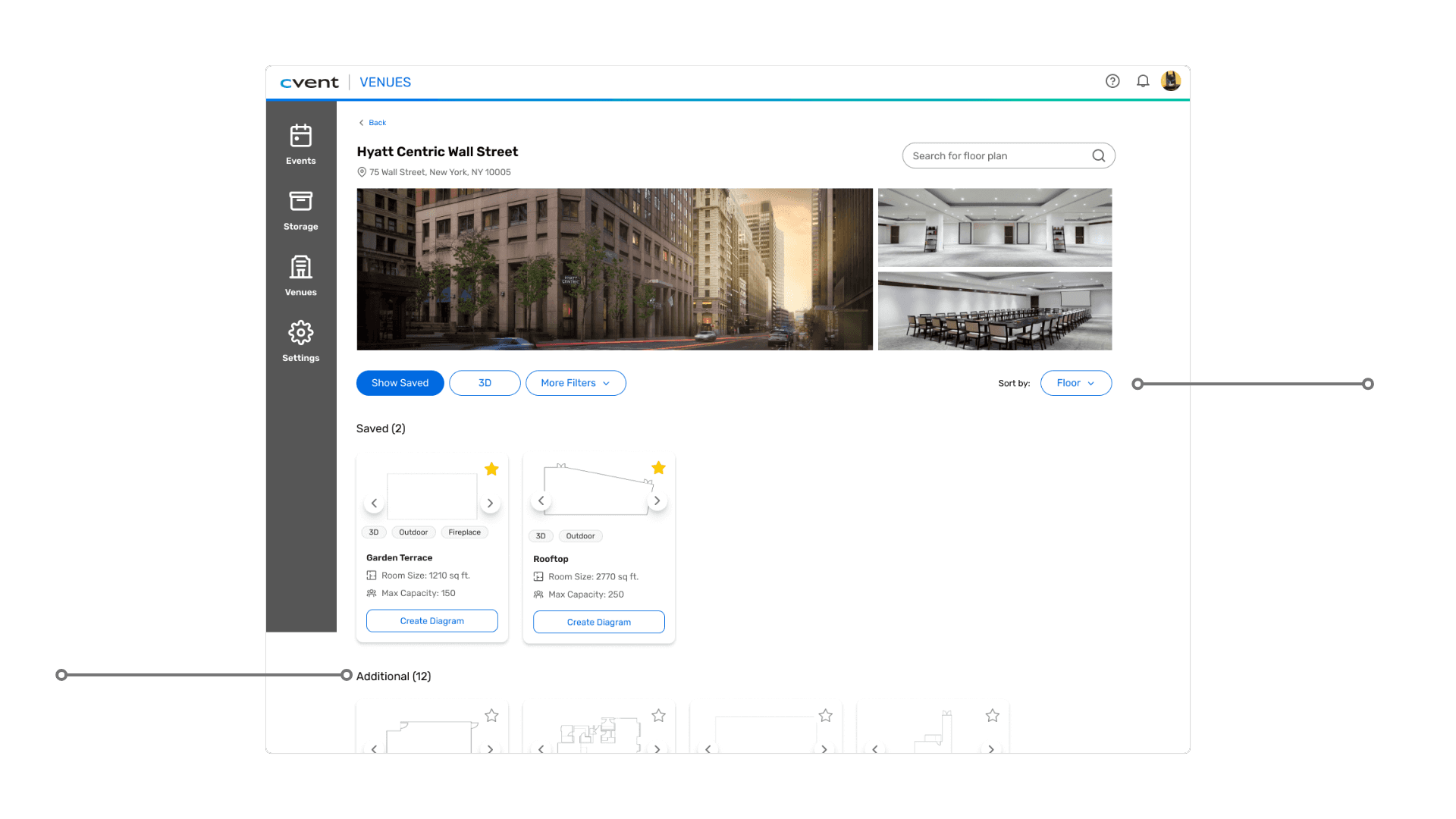This screenshot has height=819, width=1456.
Task: Unsave Rooftop using gold star
Action: 658,468
